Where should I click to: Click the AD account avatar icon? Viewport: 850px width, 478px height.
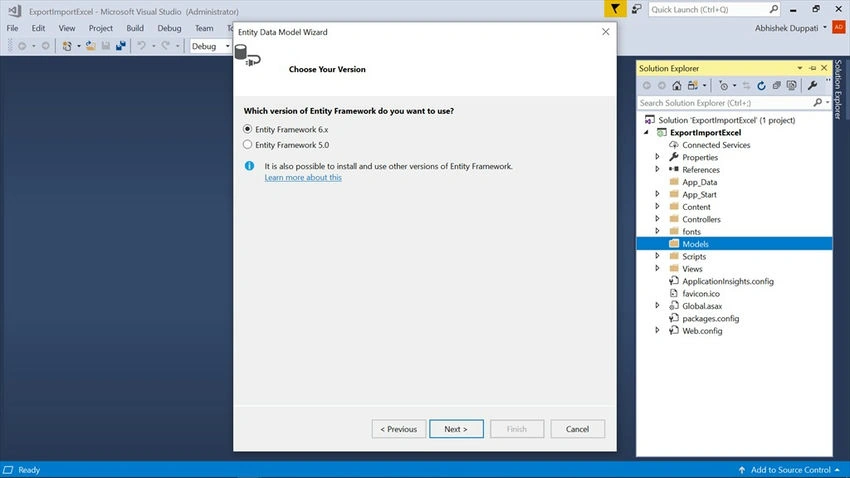pyautogui.click(x=839, y=27)
